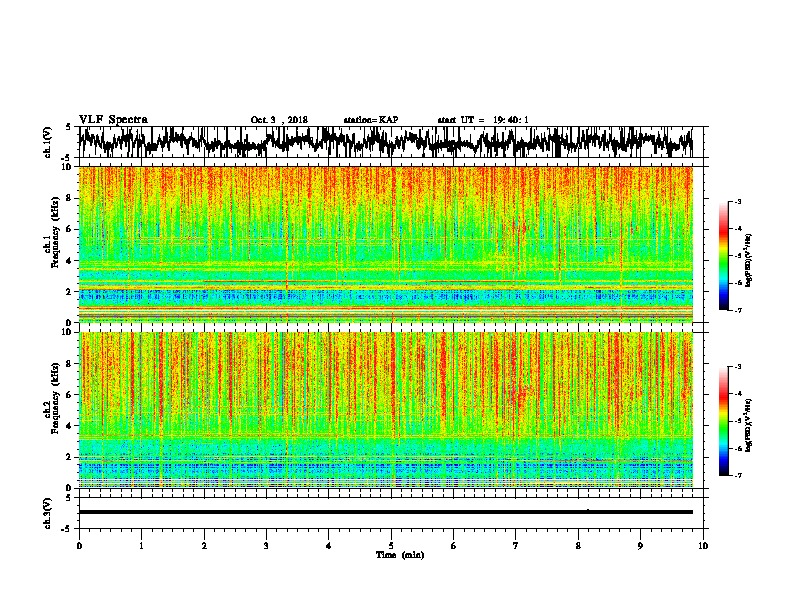Click the 'ch.1(V)' axis label
This screenshot has width=792, height=612.
[48, 142]
